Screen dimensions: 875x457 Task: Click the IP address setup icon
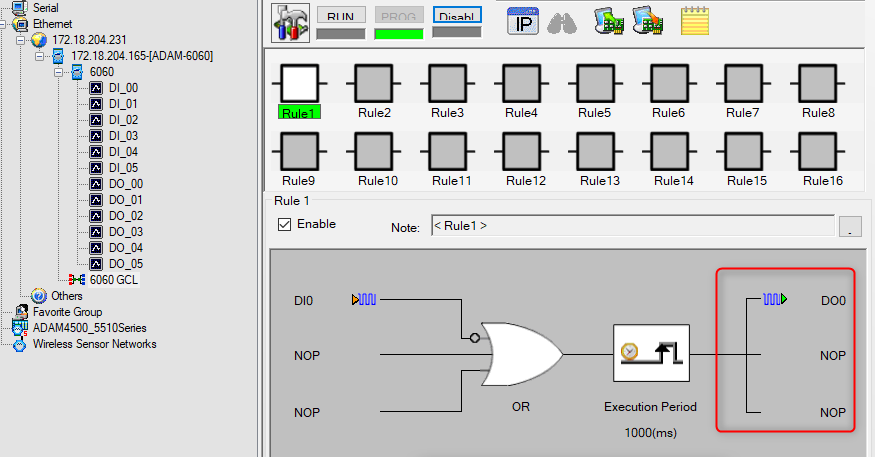pos(523,22)
